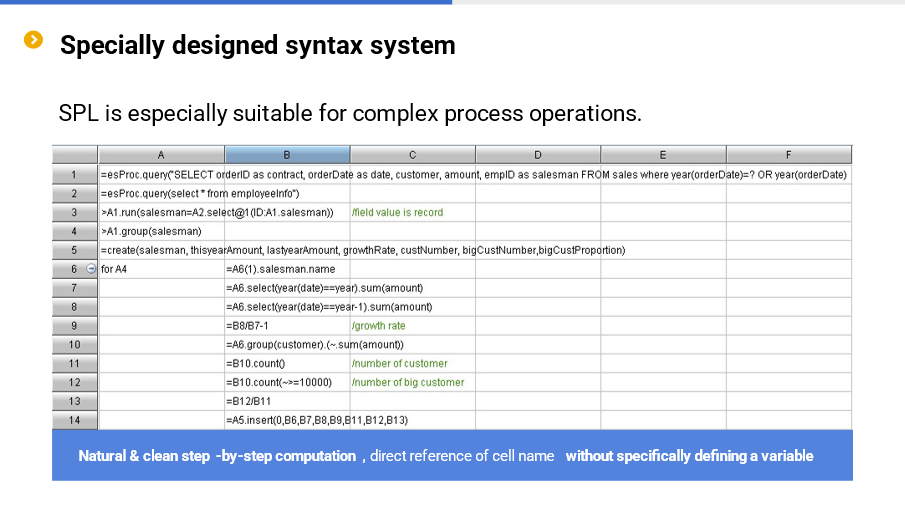The width and height of the screenshot is (905, 509).
Task: Click the 'Specially designed syntax system' heading
Action: coord(257,45)
